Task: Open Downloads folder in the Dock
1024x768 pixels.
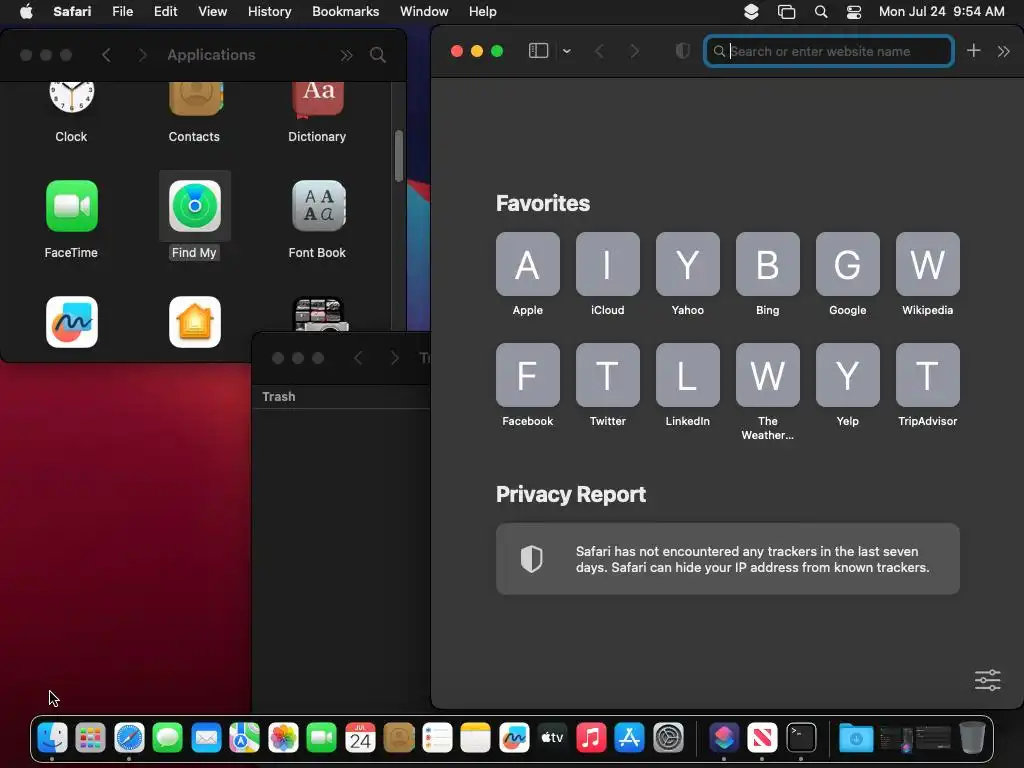Action: click(856, 738)
